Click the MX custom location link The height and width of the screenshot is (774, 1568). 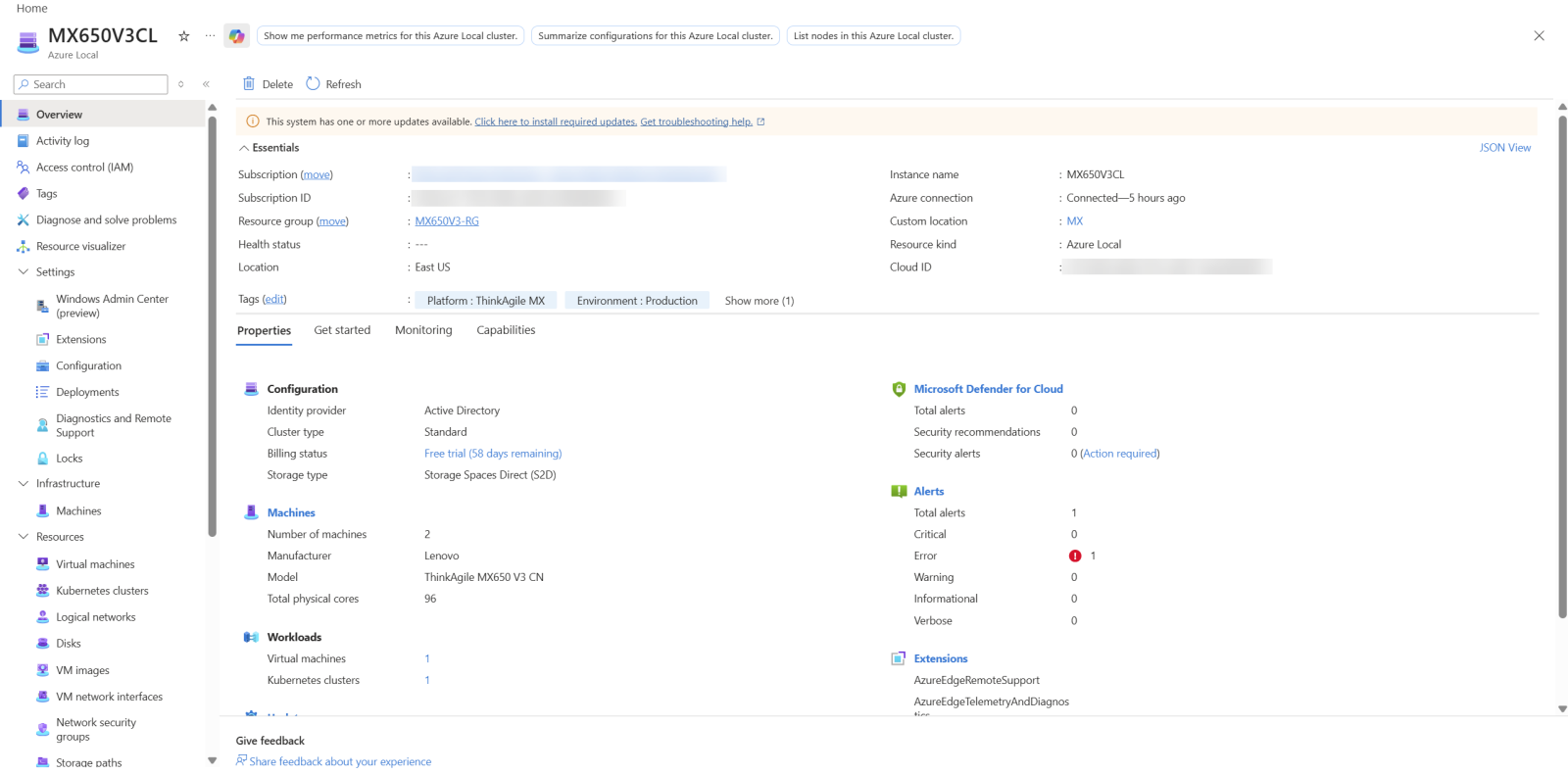1075,221
